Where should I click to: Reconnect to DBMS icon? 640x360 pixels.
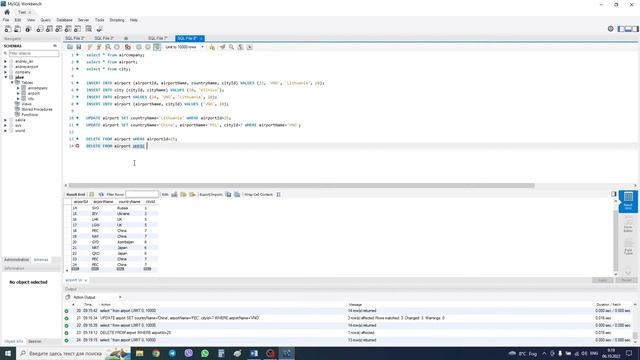[x=99, y=29]
